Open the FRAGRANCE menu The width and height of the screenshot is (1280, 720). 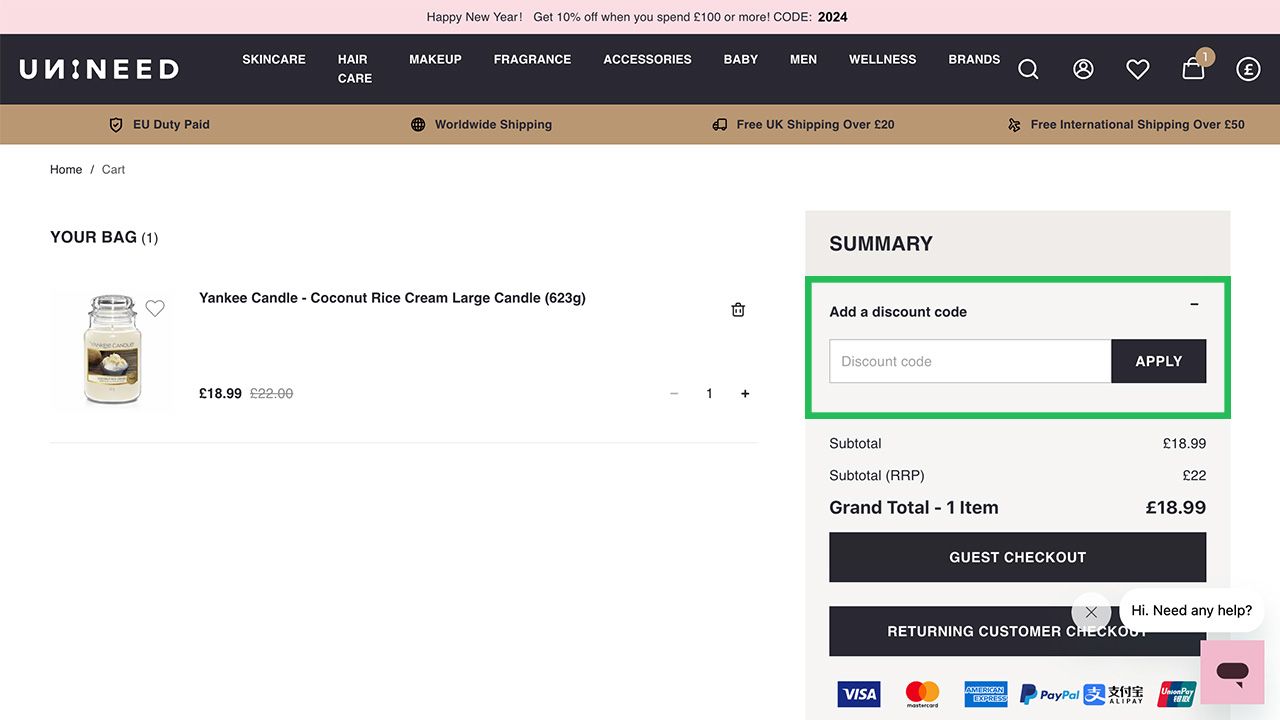click(532, 59)
